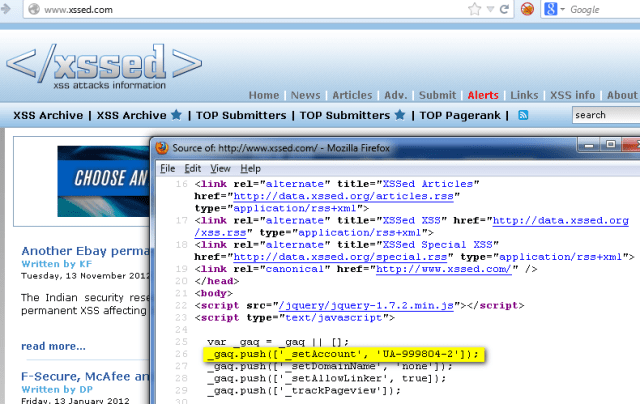Click the 'Written by KF' author text

57,264
